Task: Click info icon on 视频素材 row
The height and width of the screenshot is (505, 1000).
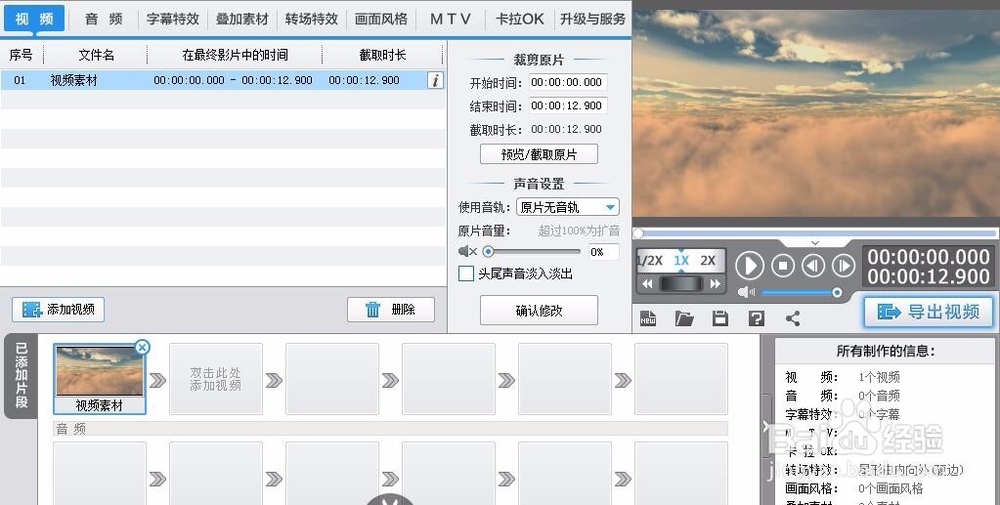Action: point(435,80)
